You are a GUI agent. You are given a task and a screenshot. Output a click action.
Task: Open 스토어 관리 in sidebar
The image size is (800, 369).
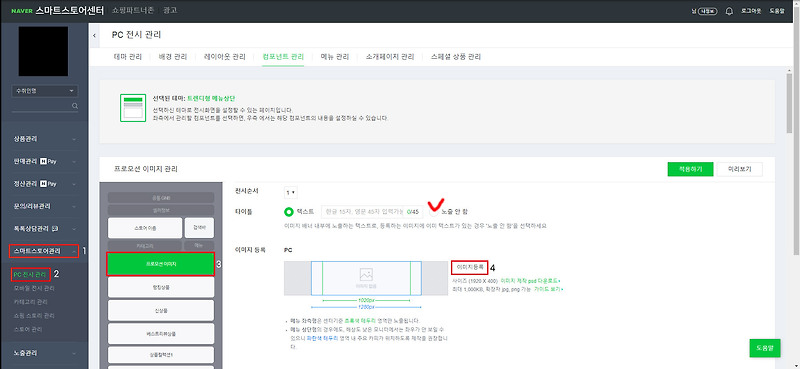pyautogui.click(x=28, y=329)
